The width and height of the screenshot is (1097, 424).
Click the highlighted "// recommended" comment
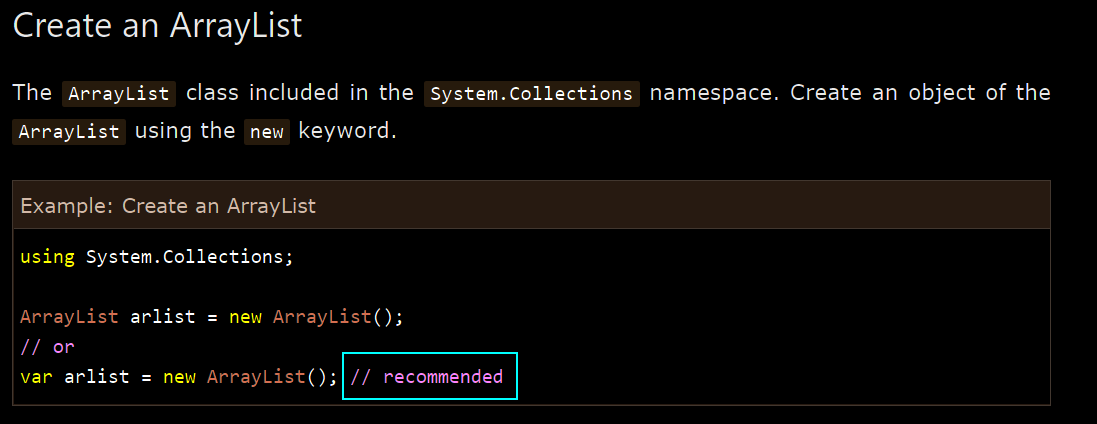pyautogui.click(x=426, y=376)
